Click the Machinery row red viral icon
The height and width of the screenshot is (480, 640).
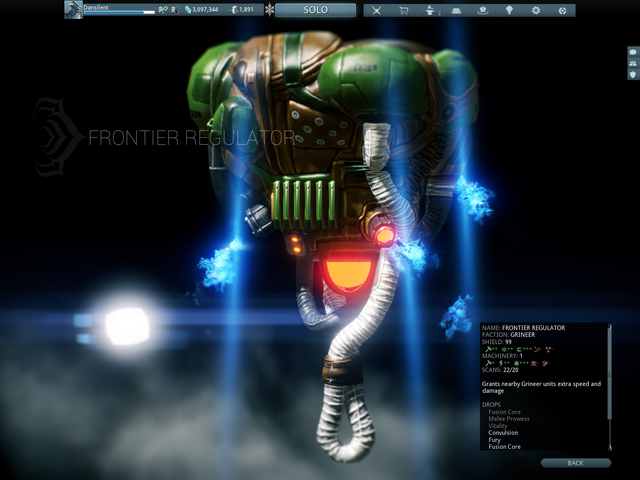(x=546, y=363)
